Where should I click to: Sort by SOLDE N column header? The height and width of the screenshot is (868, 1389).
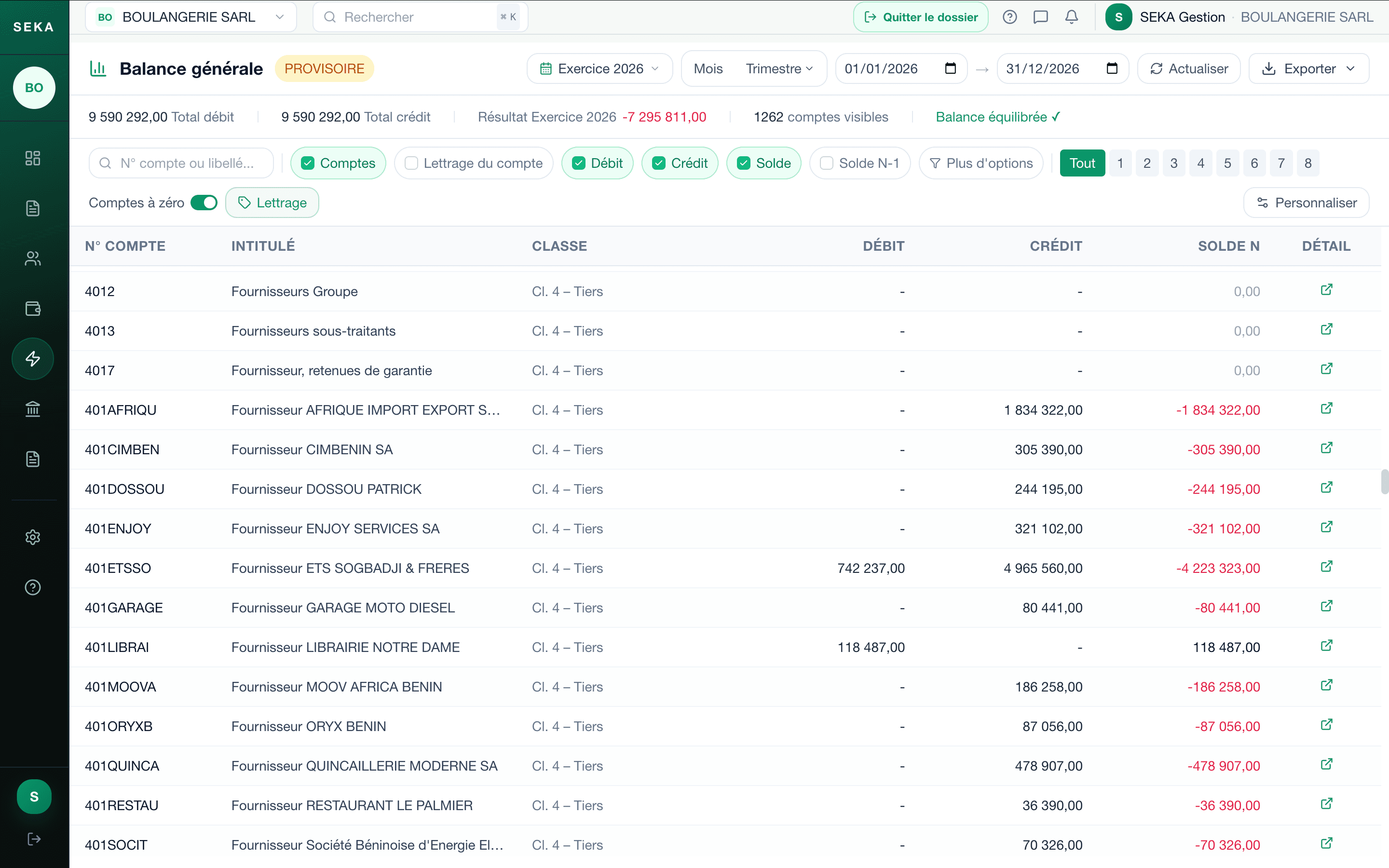[1228, 246]
